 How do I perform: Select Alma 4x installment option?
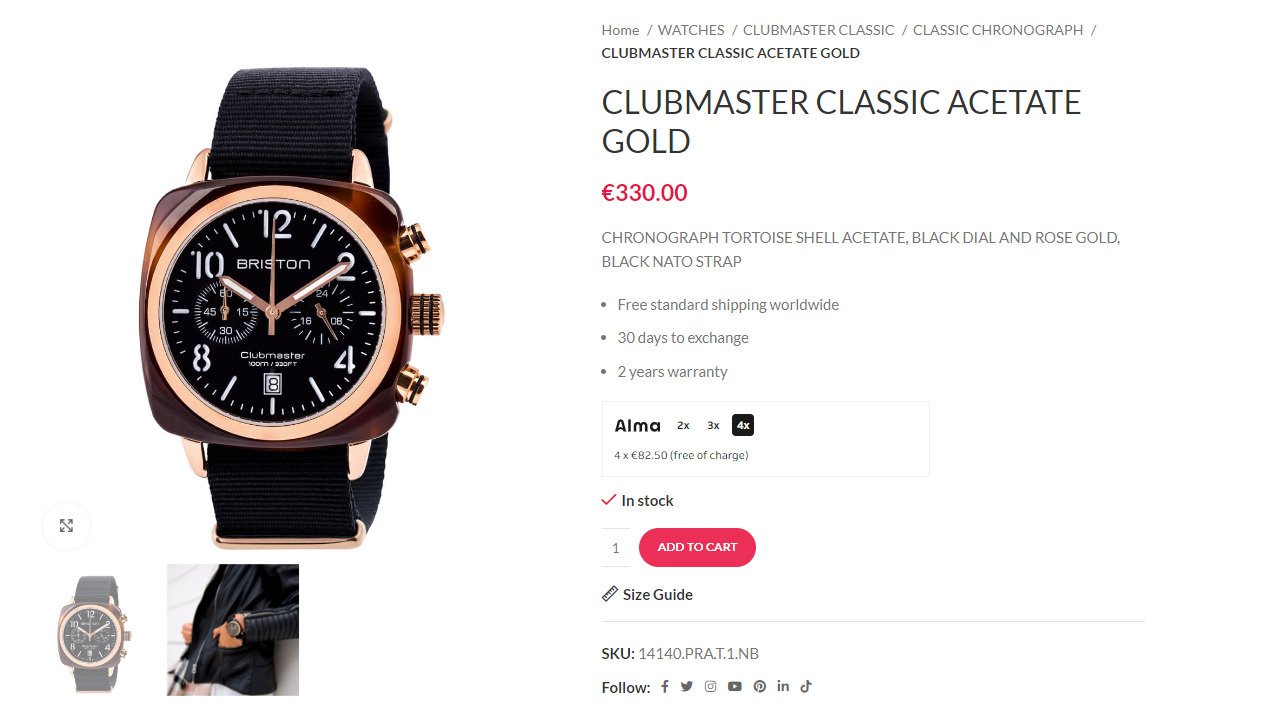[x=743, y=425]
